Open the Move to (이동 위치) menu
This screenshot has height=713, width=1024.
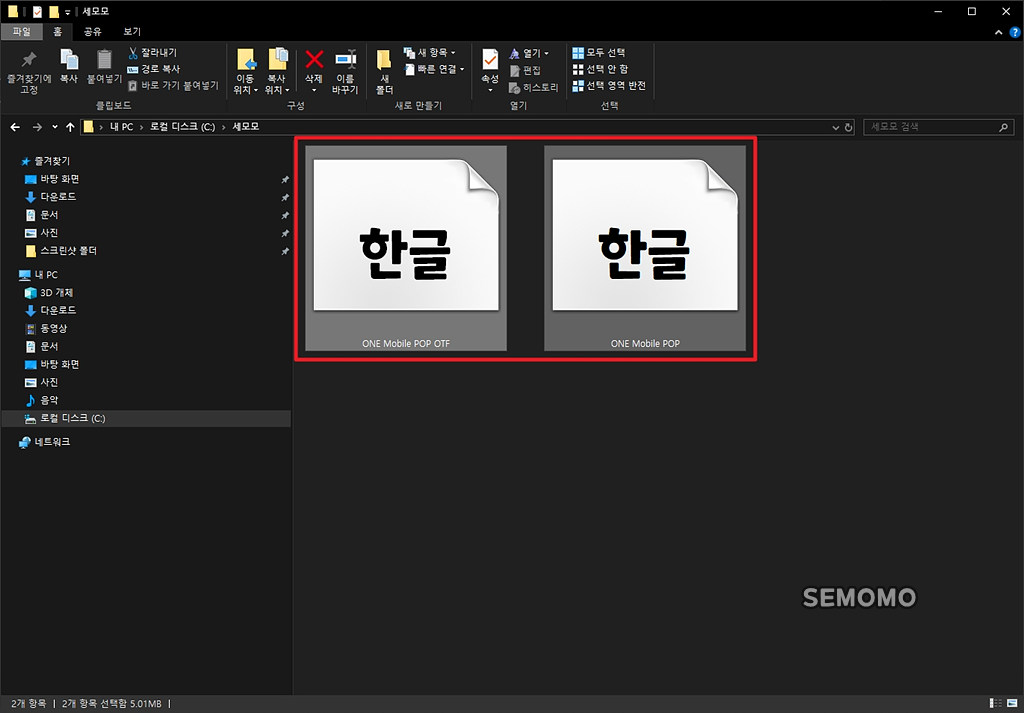[x=246, y=72]
